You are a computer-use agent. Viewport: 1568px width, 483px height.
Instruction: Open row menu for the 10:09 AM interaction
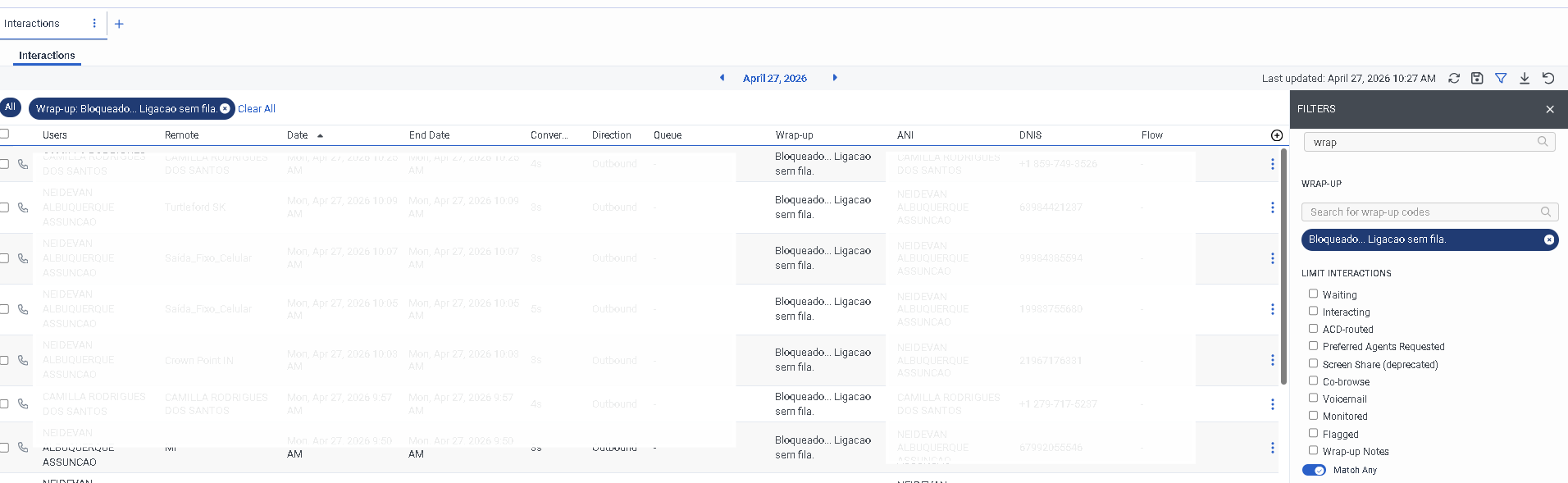coord(1273,207)
